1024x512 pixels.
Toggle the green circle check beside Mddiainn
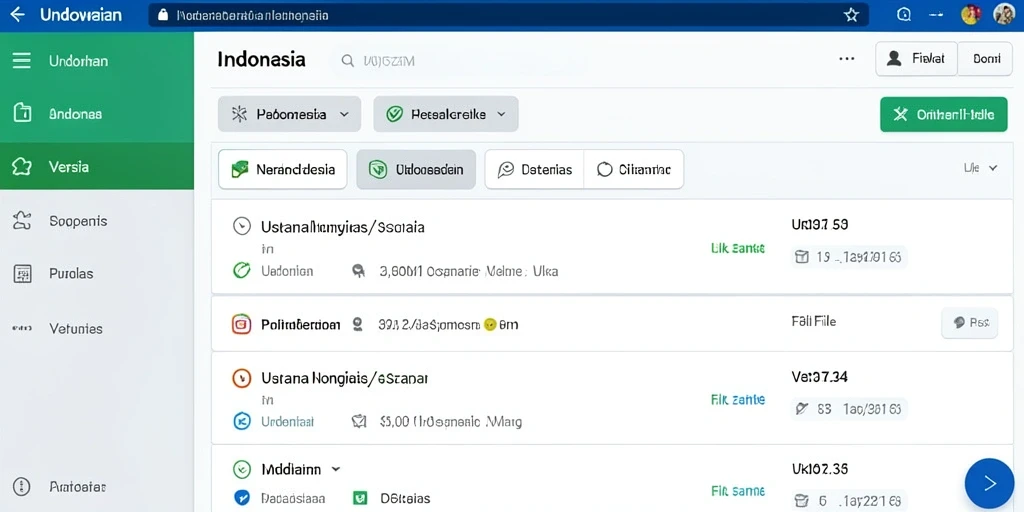pos(242,469)
